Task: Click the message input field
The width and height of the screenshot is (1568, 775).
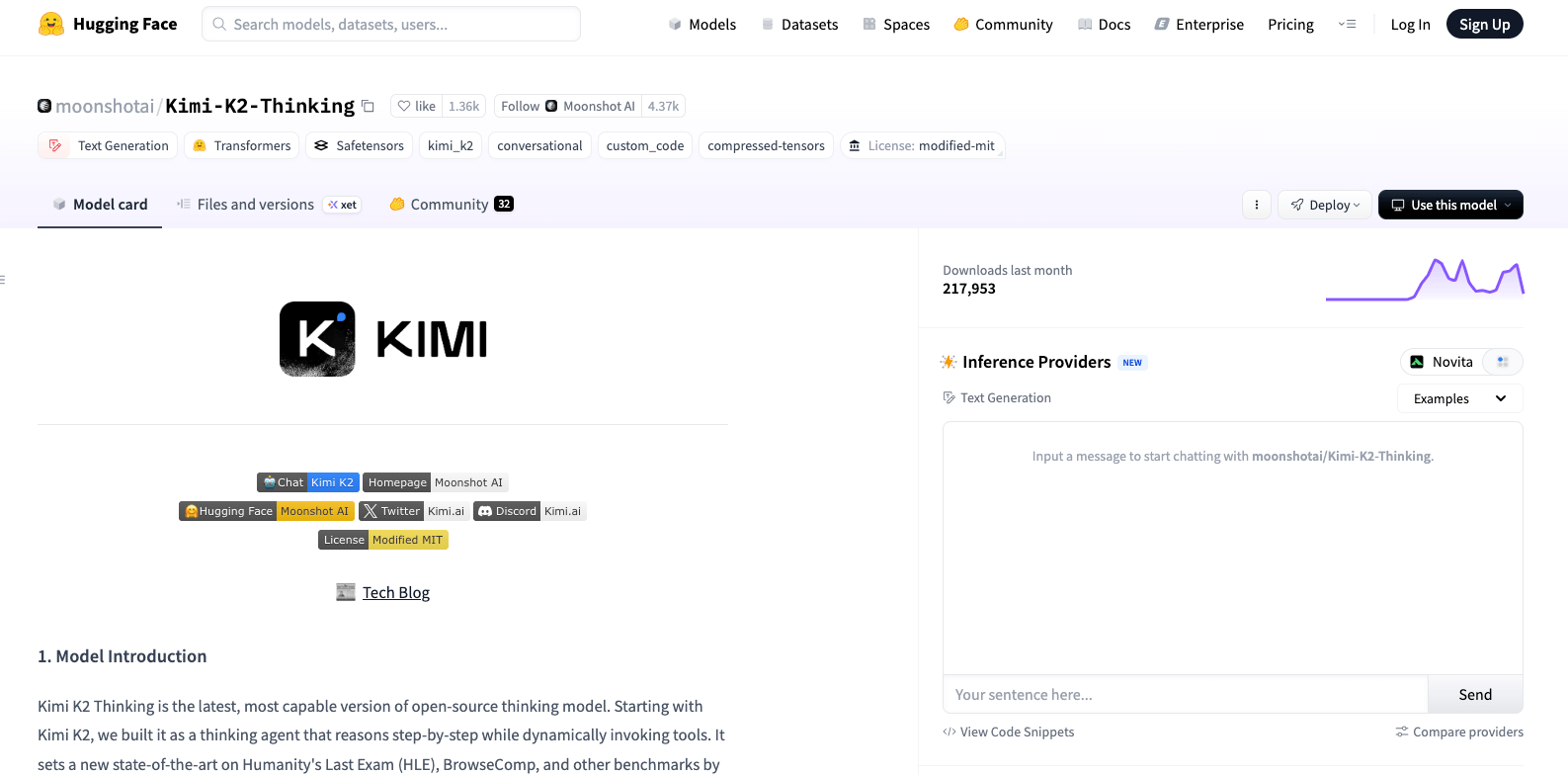Action: pyautogui.click(x=1185, y=695)
